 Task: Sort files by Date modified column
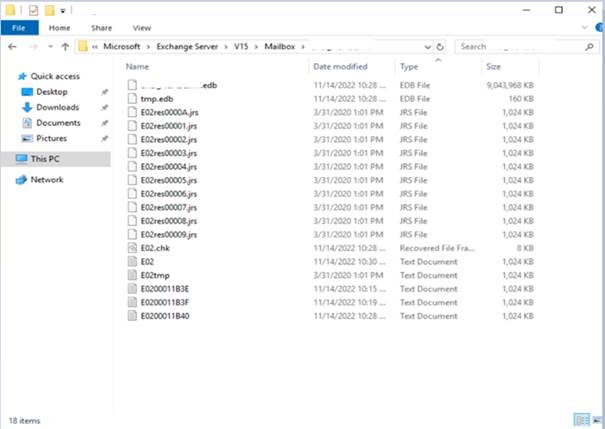(340, 66)
